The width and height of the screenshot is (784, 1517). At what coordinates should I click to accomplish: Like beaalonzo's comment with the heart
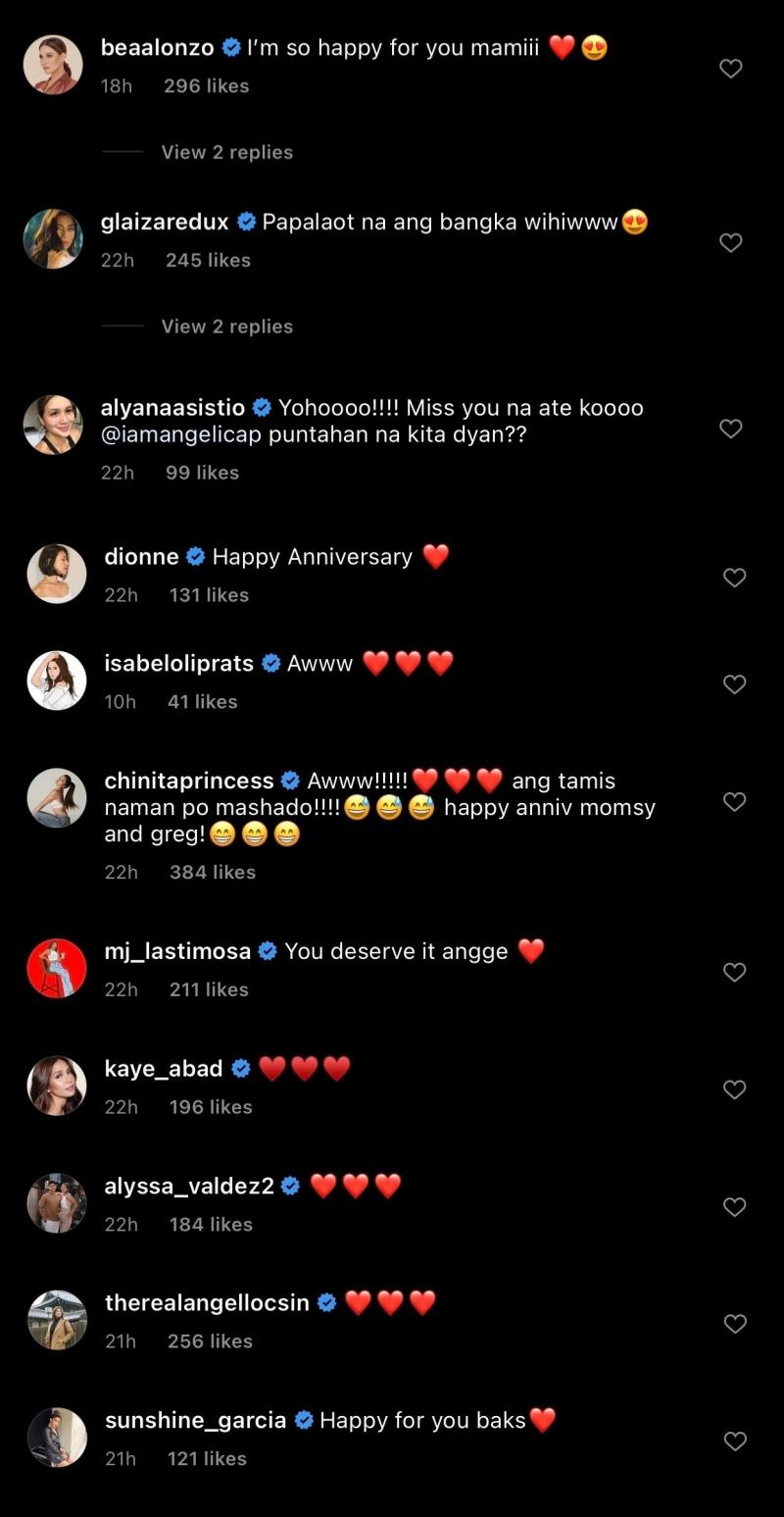coord(731,69)
